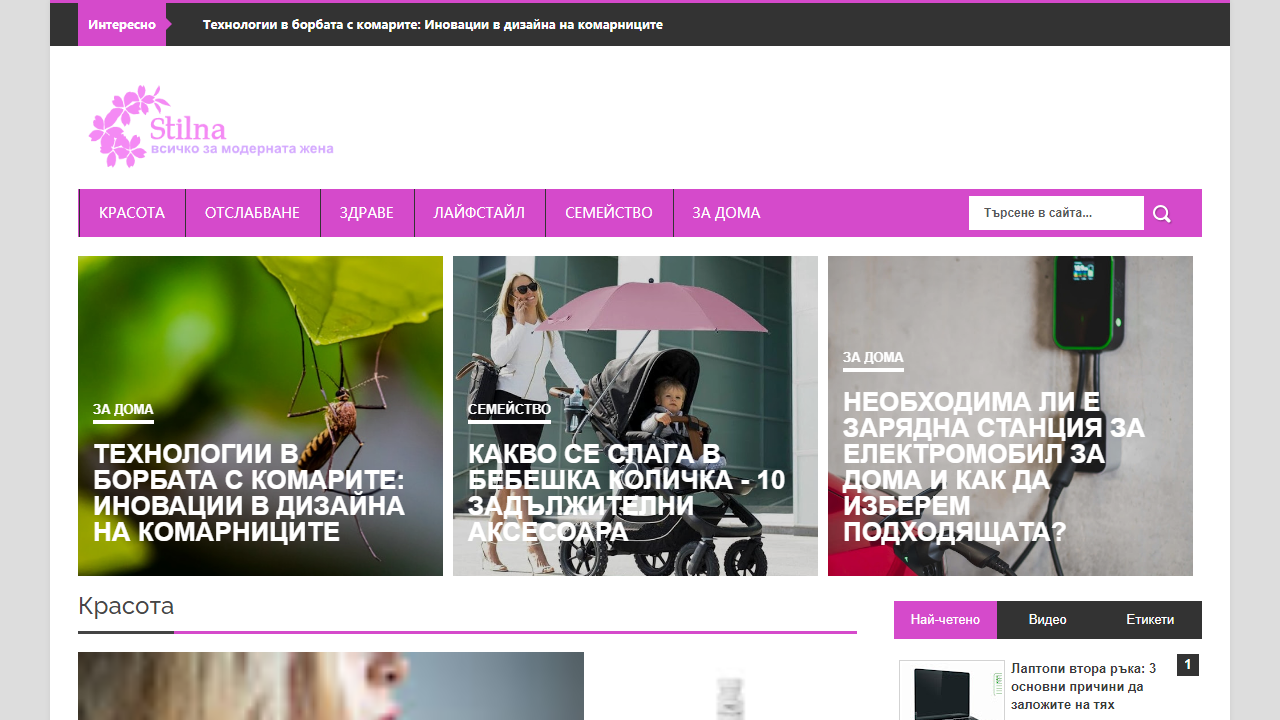1280x720 pixels.
Task: Open the Семейство category
Action: [608, 213]
